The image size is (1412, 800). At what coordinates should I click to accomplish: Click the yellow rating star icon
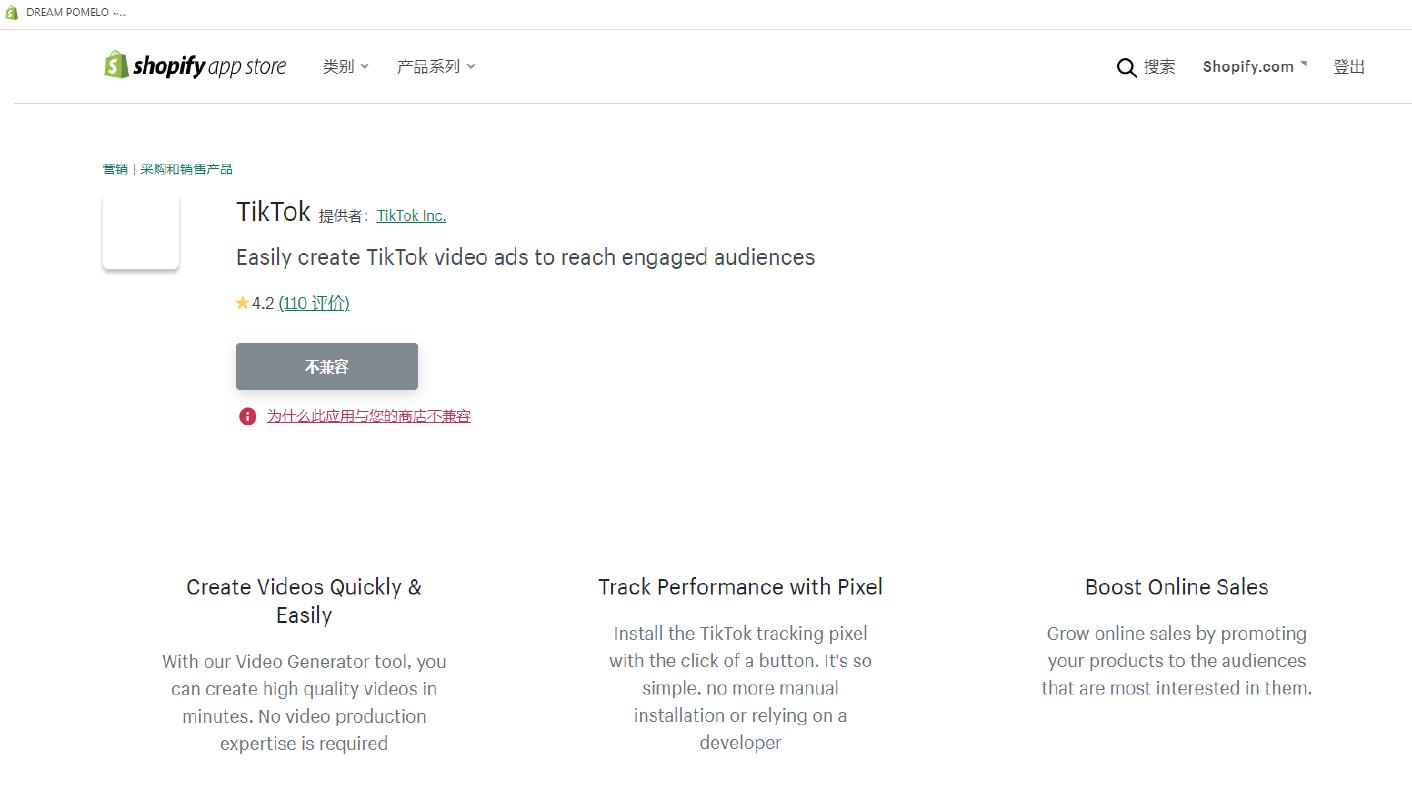pyautogui.click(x=242, y=303)
